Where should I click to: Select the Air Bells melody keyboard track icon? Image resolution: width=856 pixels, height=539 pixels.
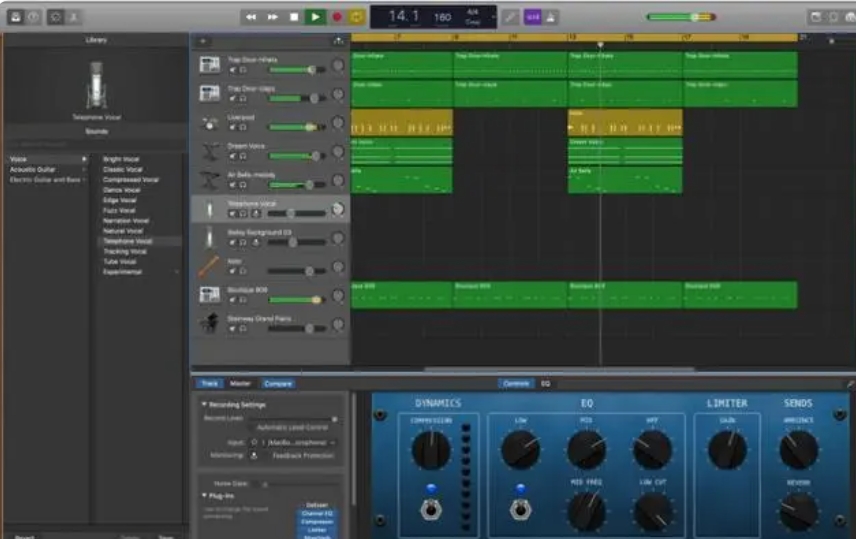(x=210, y=180)
